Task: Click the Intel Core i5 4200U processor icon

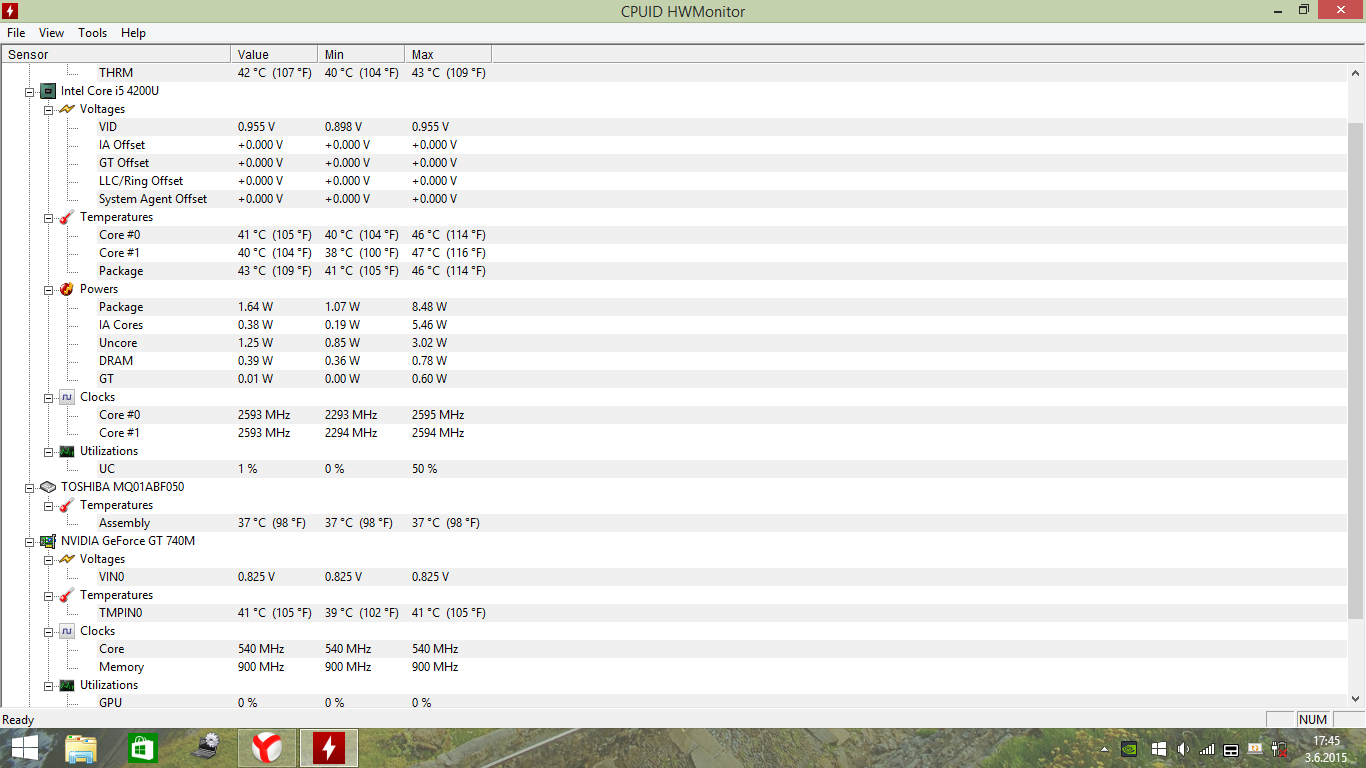Action: 48,91
